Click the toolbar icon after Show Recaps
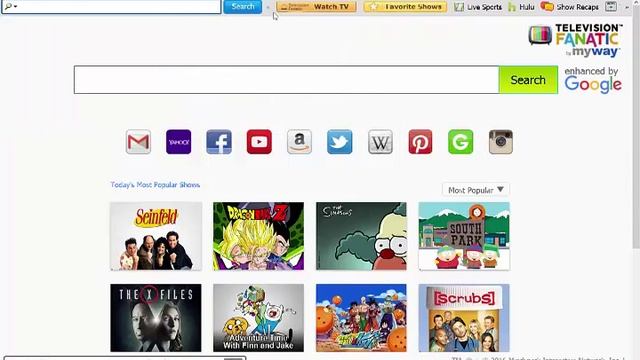This screenshot has width=640, height=360. point(611,7)
